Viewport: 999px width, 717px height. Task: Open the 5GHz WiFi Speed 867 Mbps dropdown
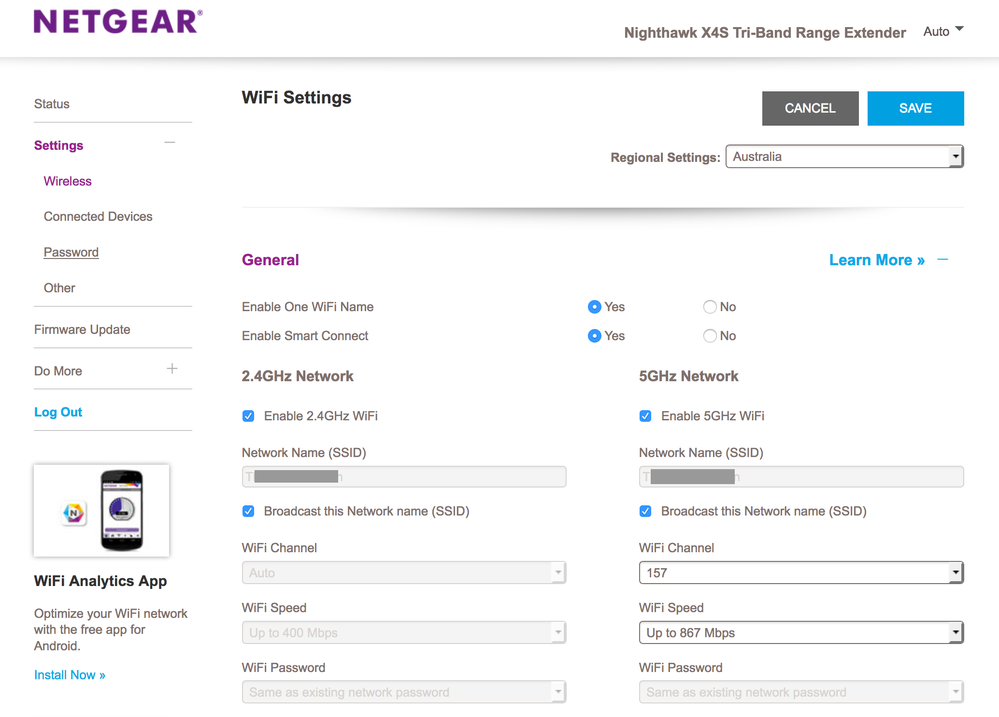point(801,633)
